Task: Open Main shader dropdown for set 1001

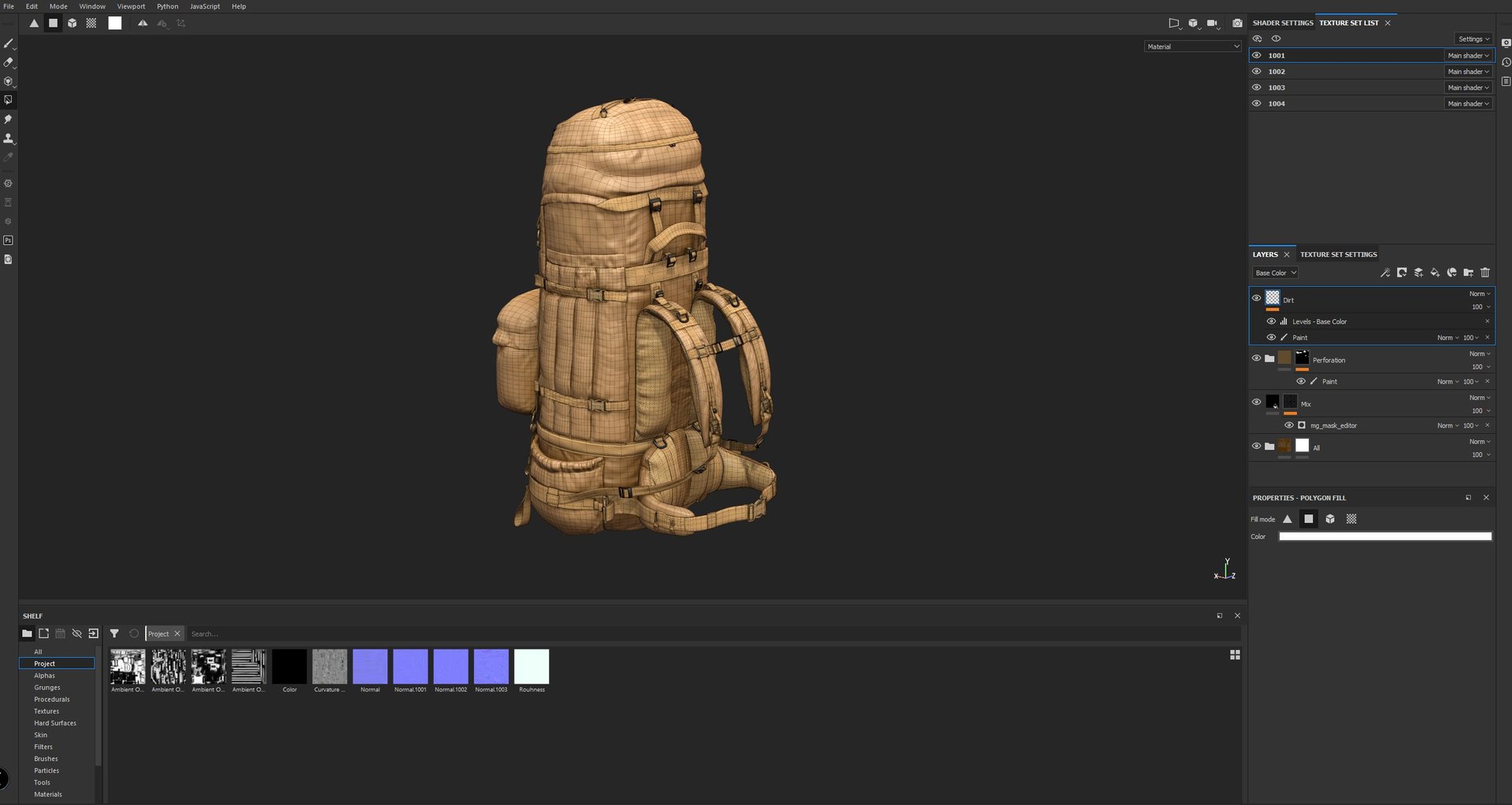Action: pos(1468,56)
